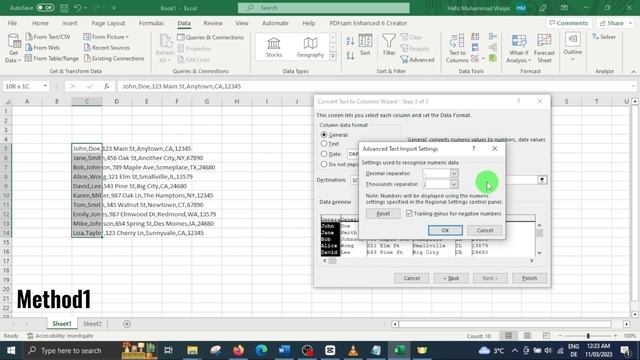Adjust the zoom slider

(588, 336)
